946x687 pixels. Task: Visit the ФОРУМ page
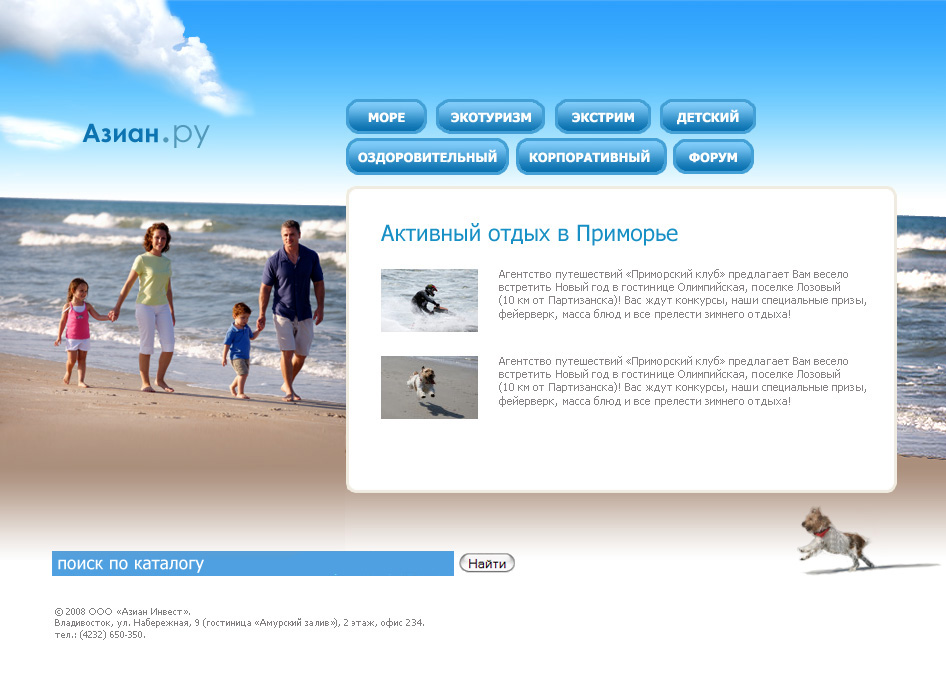712,156
